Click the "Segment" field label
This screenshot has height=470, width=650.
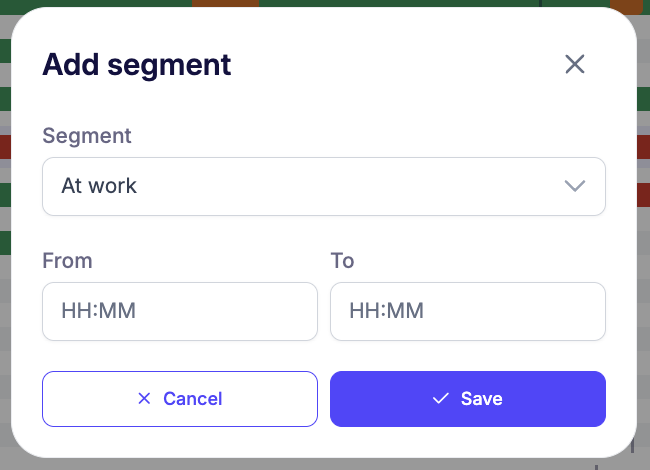[x=87, y=136]
